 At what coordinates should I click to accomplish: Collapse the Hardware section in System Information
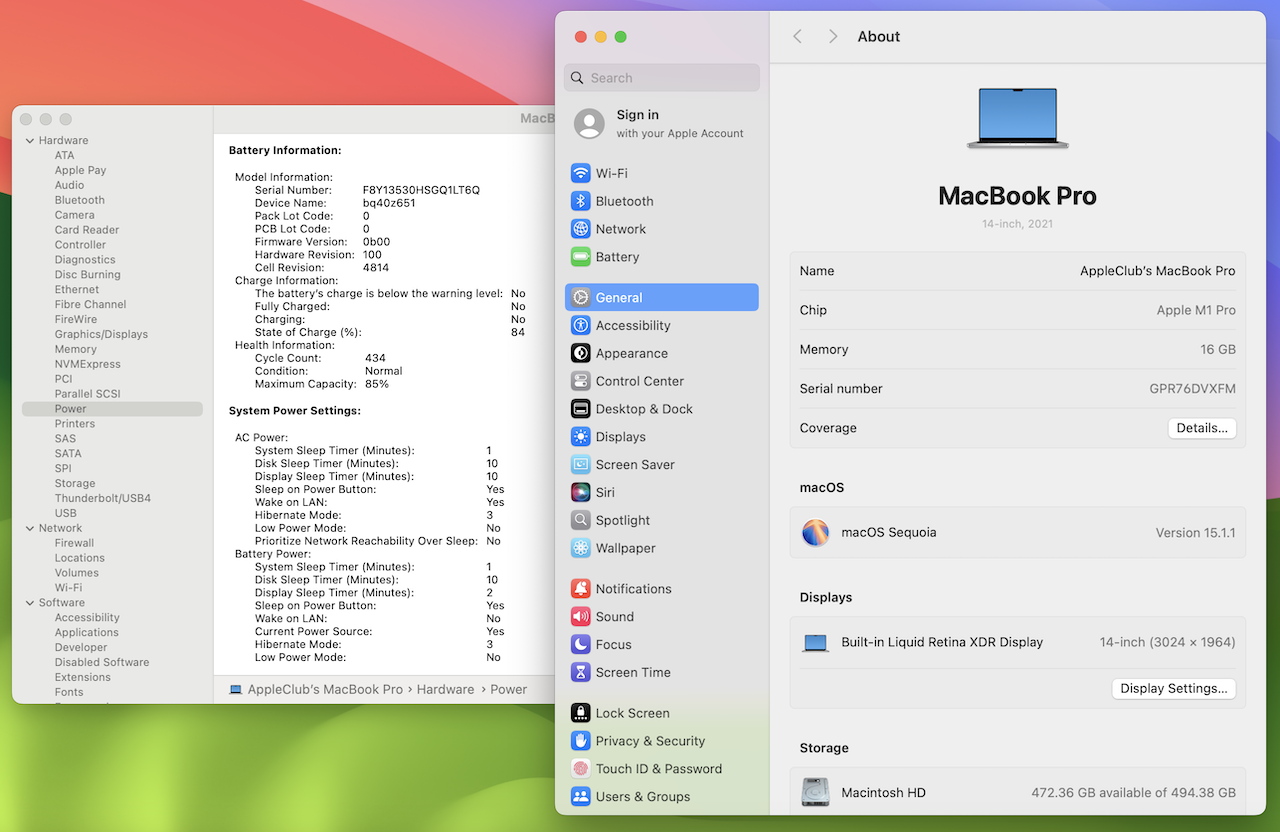pos(30,141)
